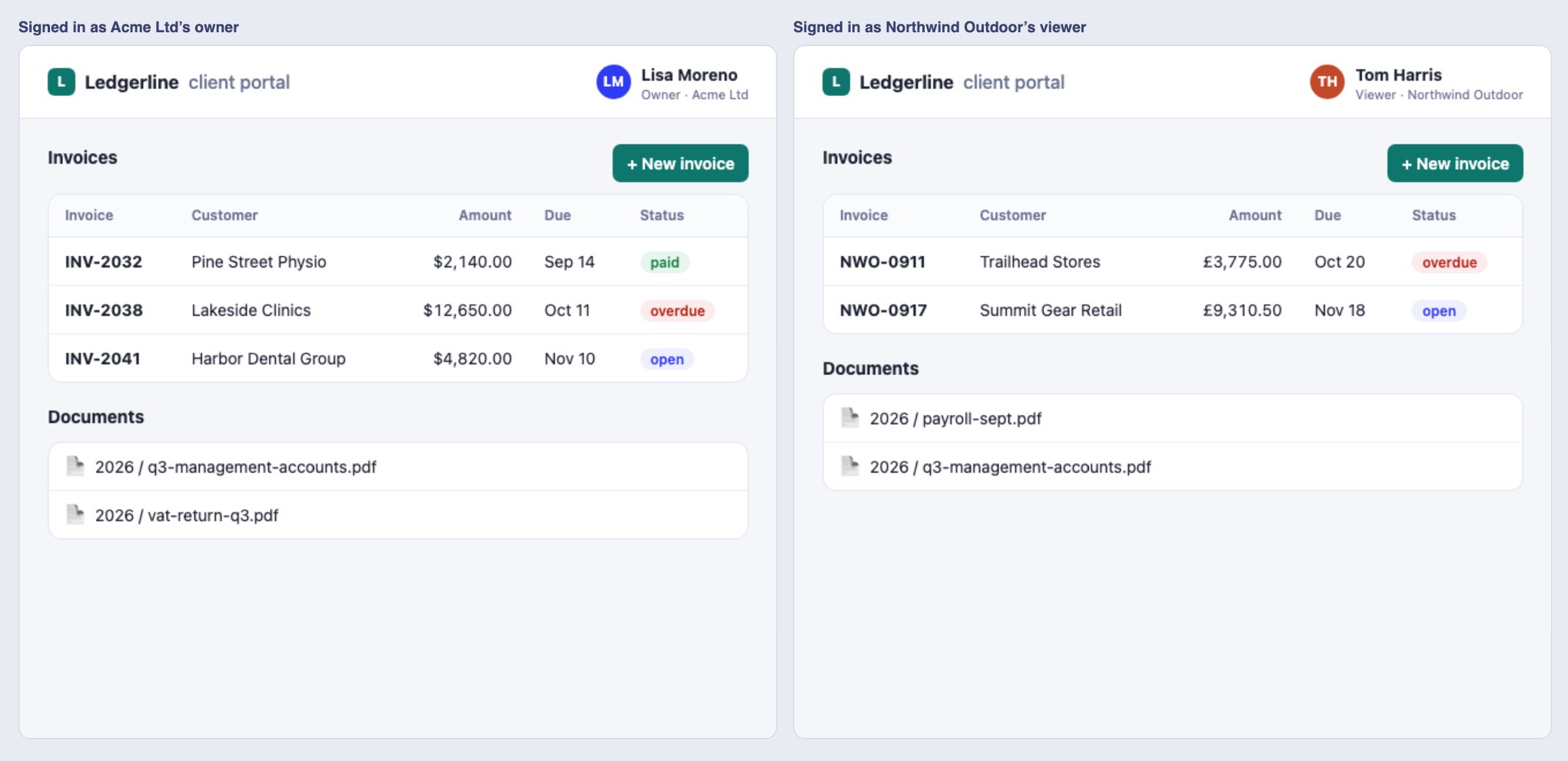Create a new invoice in Northwind Outdoor portal
The height and width of the screenshot is (761, 1568).
point(1455,163)
